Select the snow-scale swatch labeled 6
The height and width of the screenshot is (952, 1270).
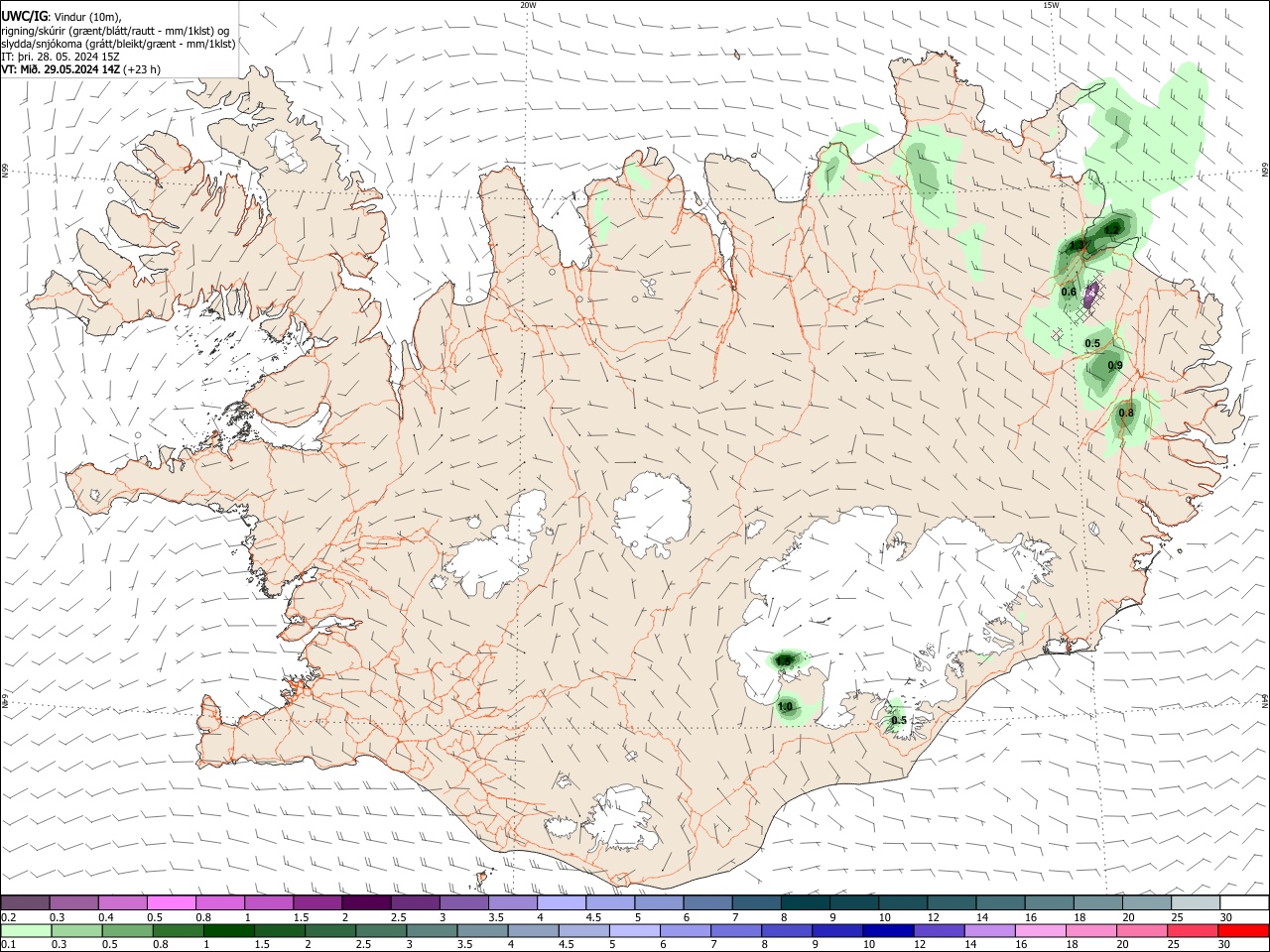coord(708,902)
